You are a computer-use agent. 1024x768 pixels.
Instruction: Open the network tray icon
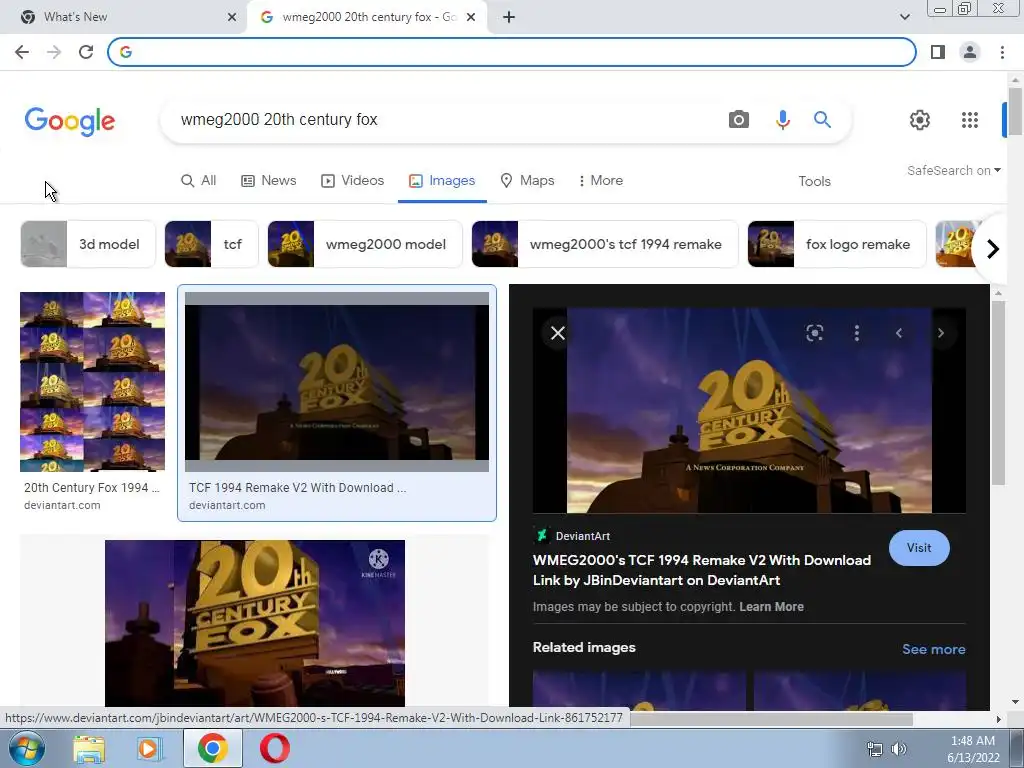(x=874, y=749)
